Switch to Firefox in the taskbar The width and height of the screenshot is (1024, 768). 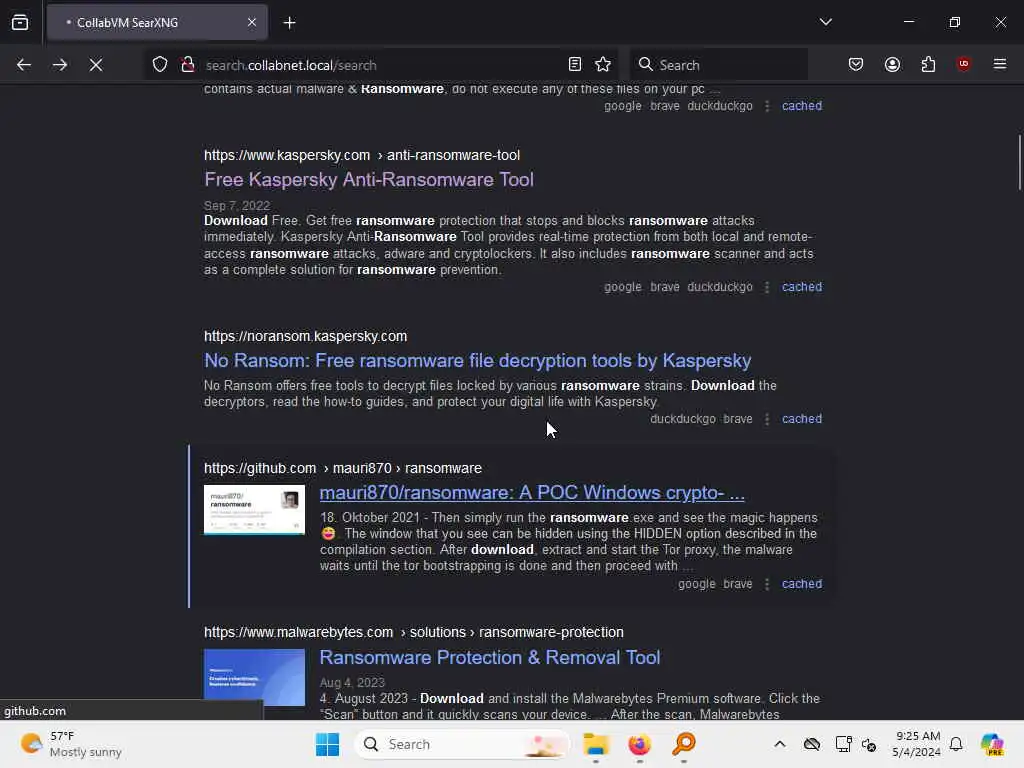(x=639, y=744)
